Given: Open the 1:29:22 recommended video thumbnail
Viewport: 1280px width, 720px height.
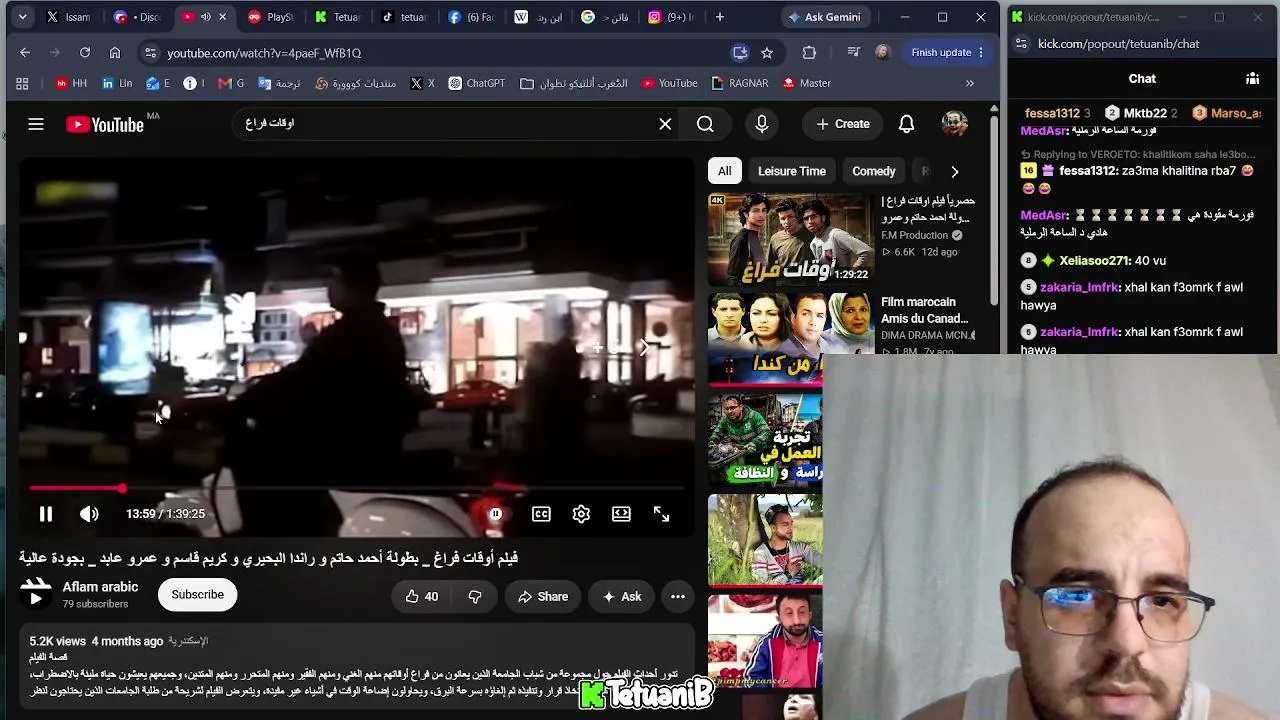Looking at the screenshot, I should coord(790,239).
